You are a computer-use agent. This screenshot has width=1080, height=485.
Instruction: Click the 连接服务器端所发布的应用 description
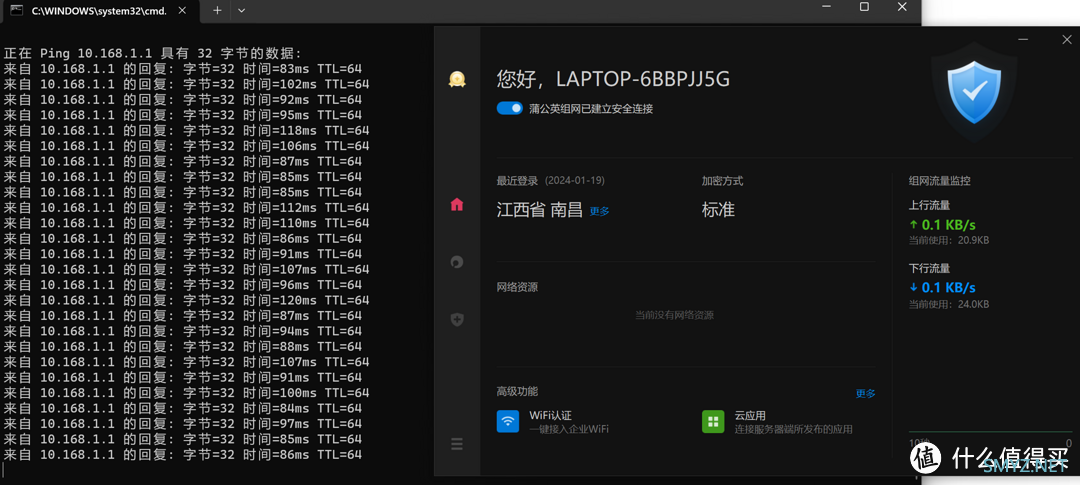tap(793, 429)
